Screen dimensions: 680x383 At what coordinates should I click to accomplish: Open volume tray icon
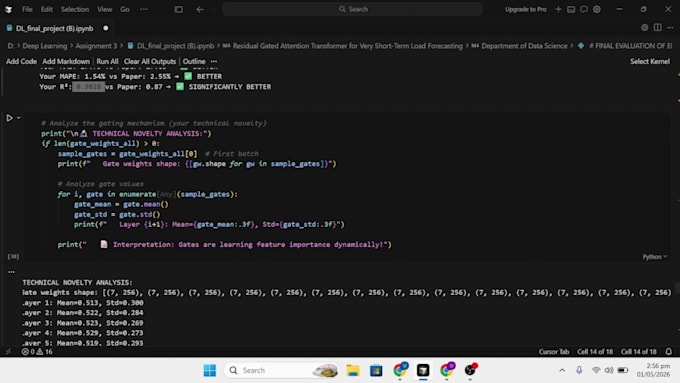609,370
